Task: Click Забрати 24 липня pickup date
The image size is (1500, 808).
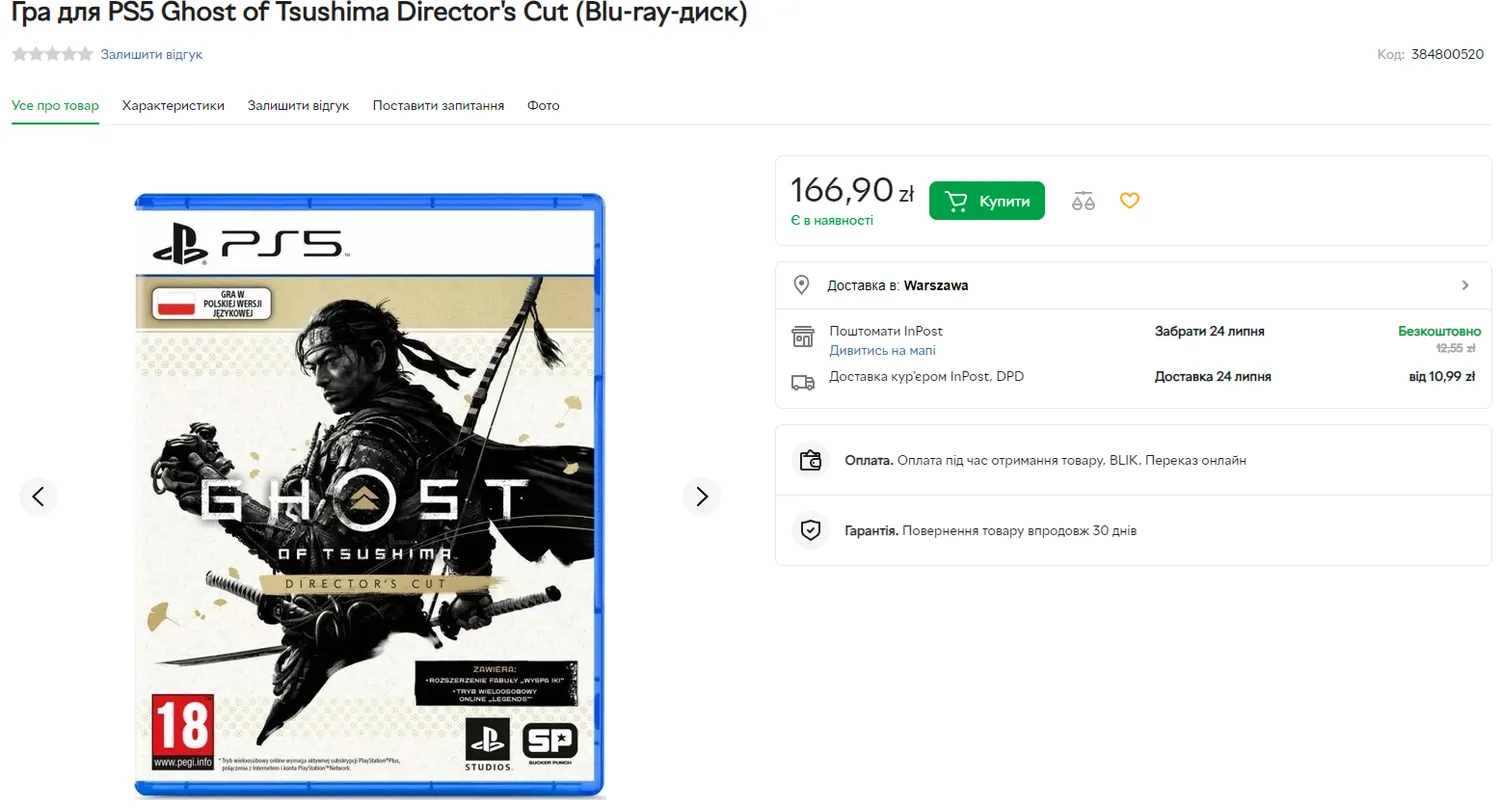Action: point(1209,331)
